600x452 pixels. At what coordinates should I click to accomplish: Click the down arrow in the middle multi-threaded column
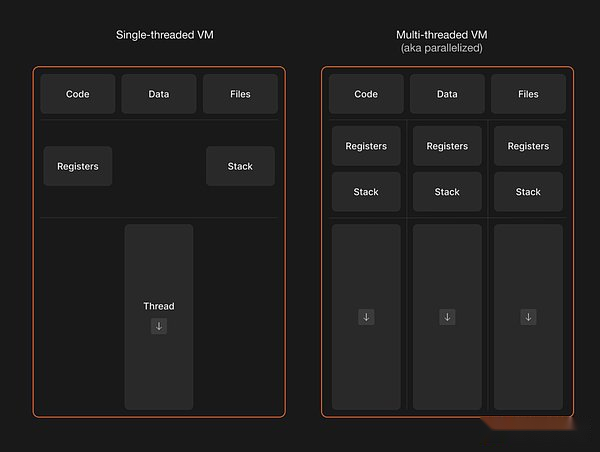[x=447, y=317]
